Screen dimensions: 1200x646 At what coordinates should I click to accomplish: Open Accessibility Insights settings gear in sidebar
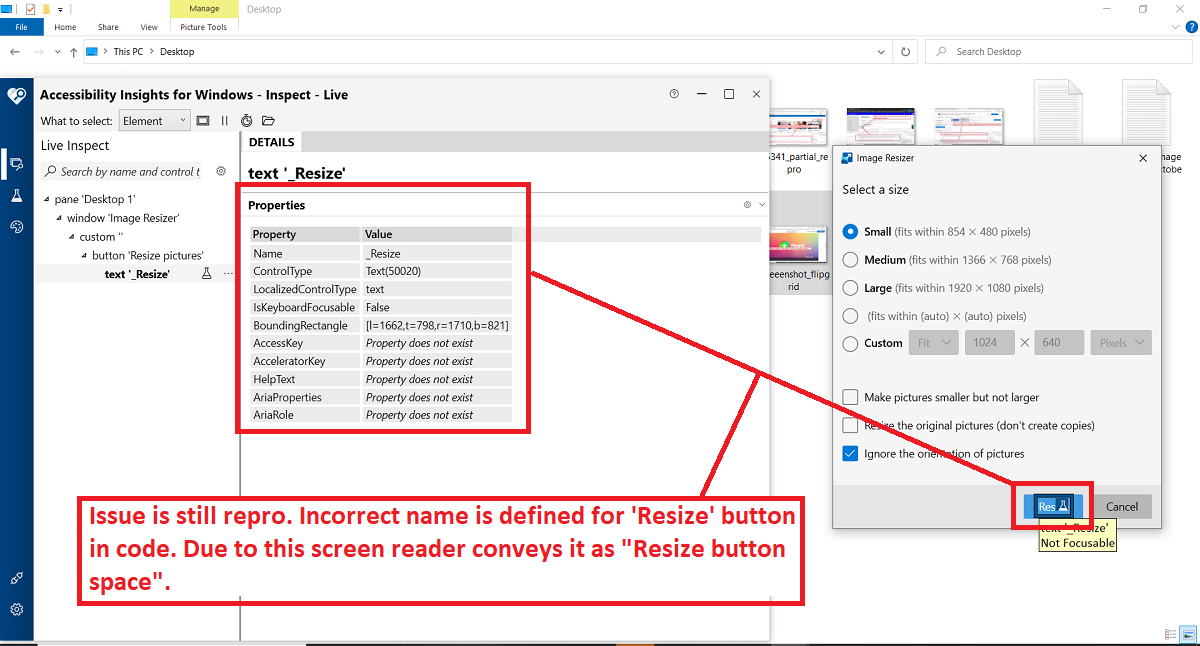16,609
